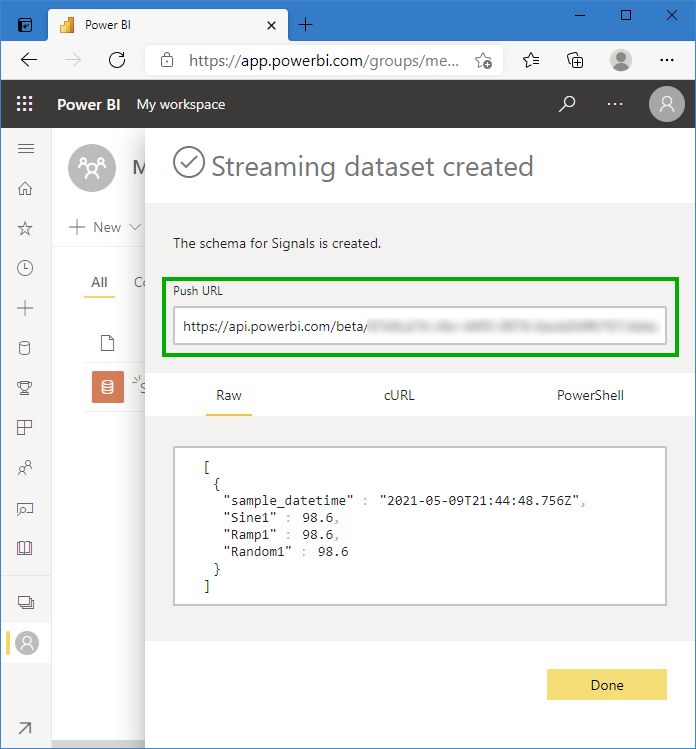Go to Home in side navigation
This screenshot has height=749, width=696.
click(x=25, y=189)
